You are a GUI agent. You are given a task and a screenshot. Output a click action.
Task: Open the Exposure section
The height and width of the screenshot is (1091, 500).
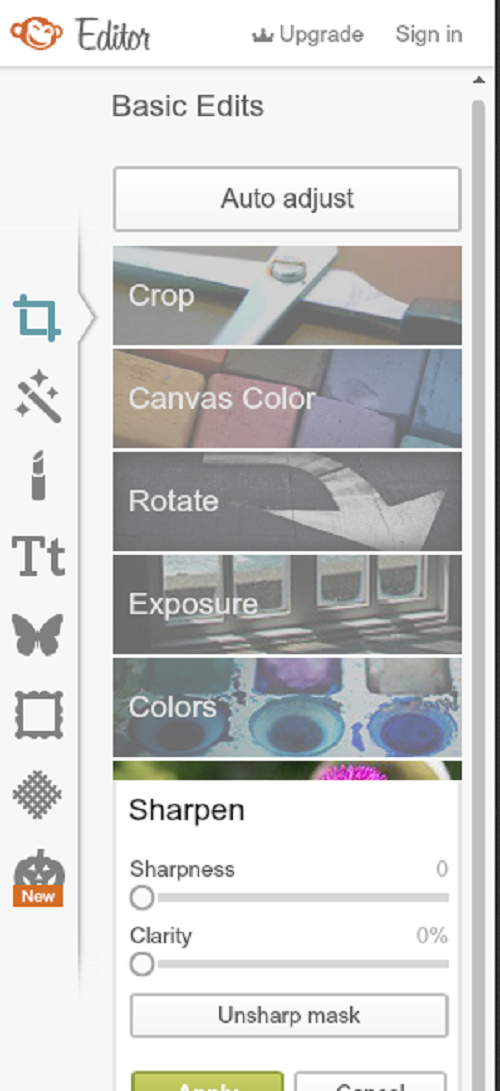pos(287,604)
